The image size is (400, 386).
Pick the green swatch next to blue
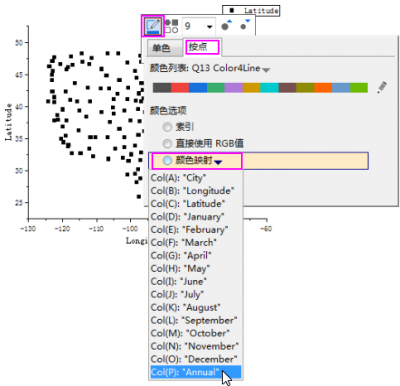[216, 88]
